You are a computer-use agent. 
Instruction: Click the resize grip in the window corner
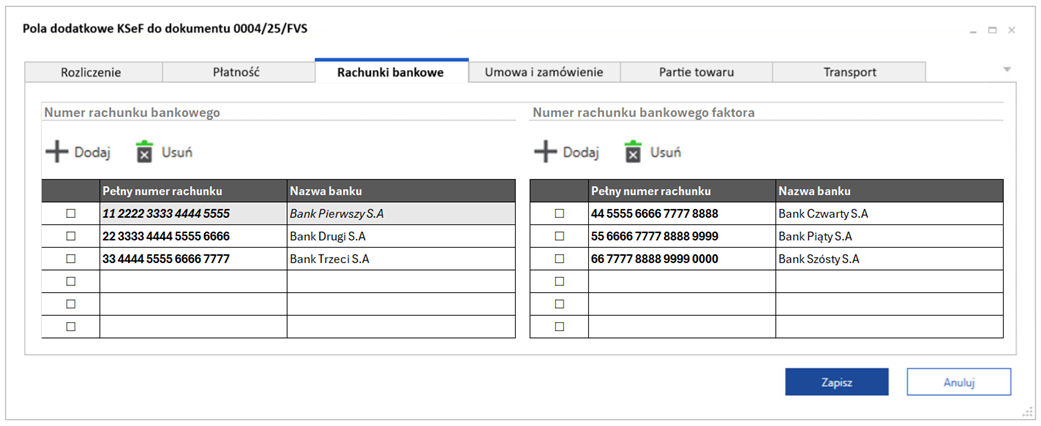tap(1027, 412)
